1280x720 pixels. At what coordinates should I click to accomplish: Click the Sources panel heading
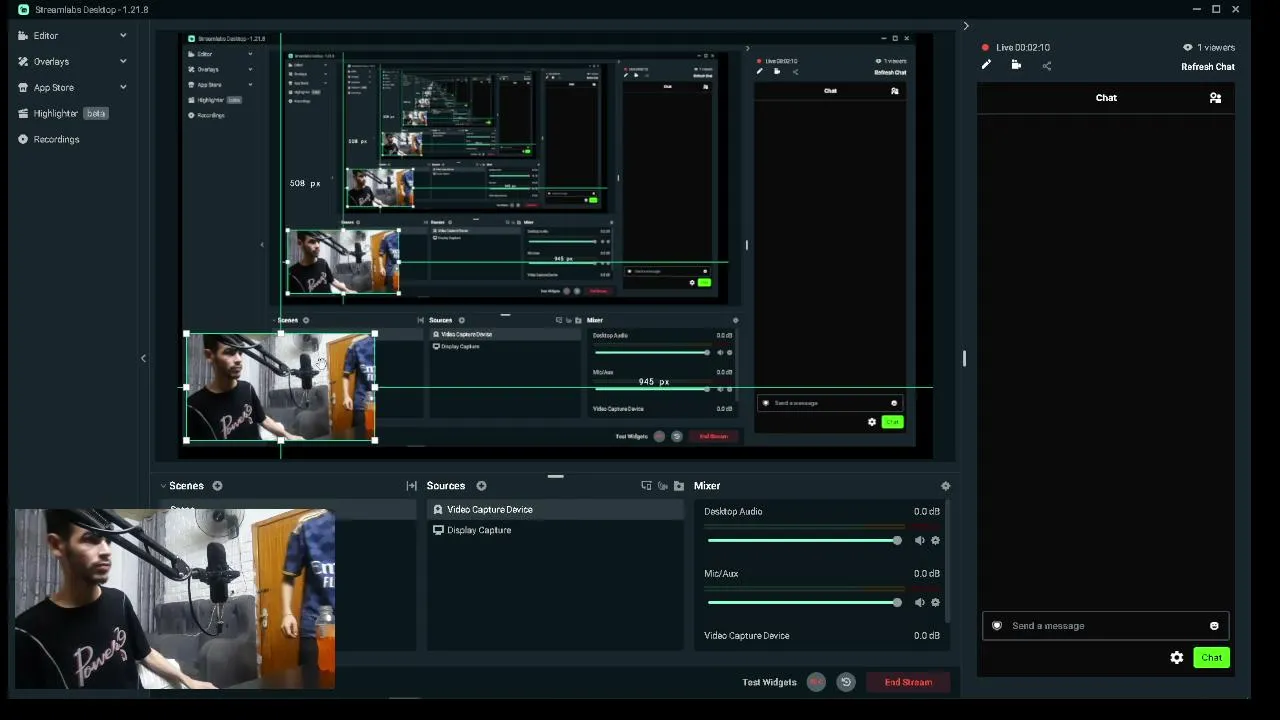pos(446,486)
